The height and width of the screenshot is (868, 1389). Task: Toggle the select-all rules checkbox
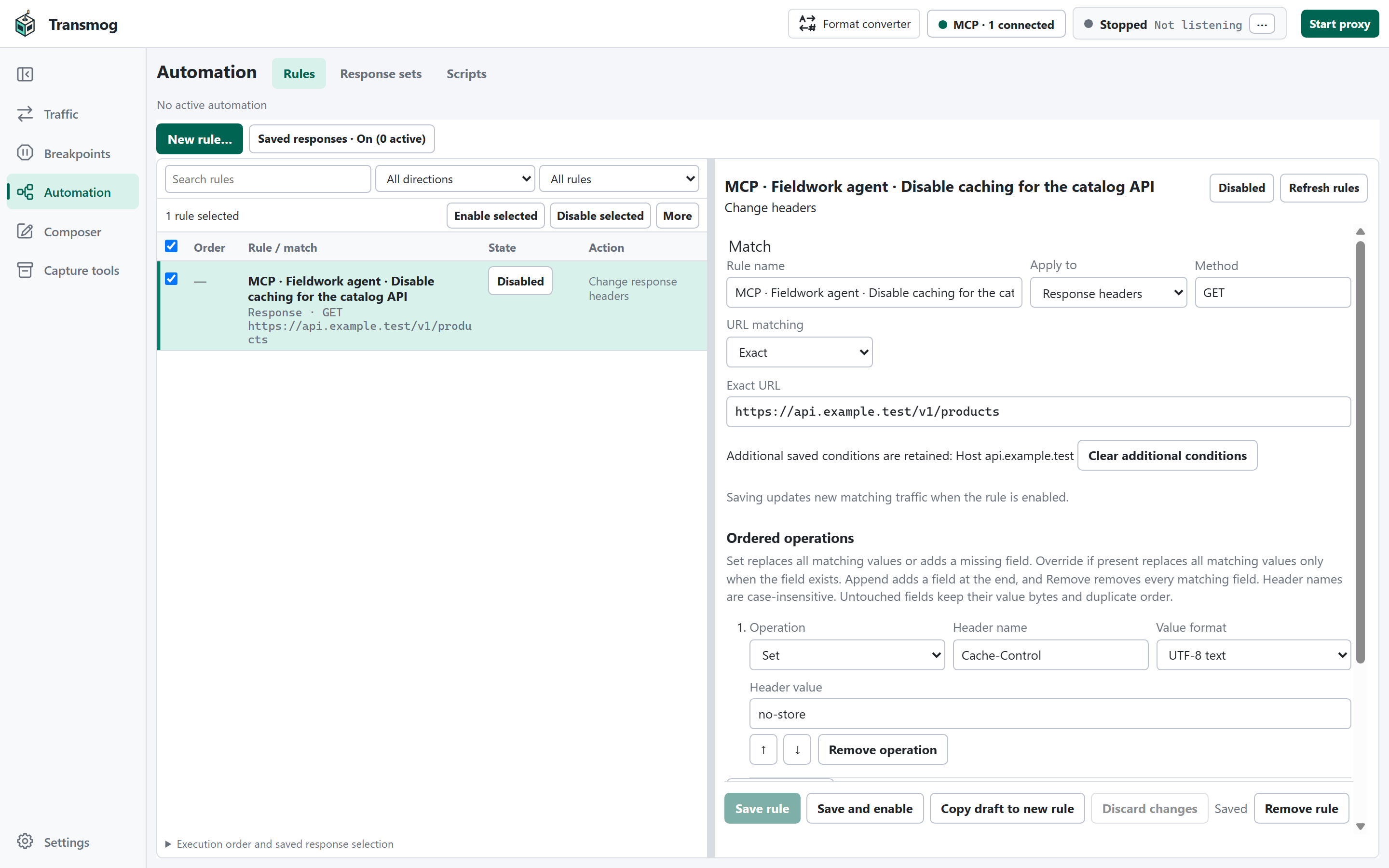[x=171, y=246]
